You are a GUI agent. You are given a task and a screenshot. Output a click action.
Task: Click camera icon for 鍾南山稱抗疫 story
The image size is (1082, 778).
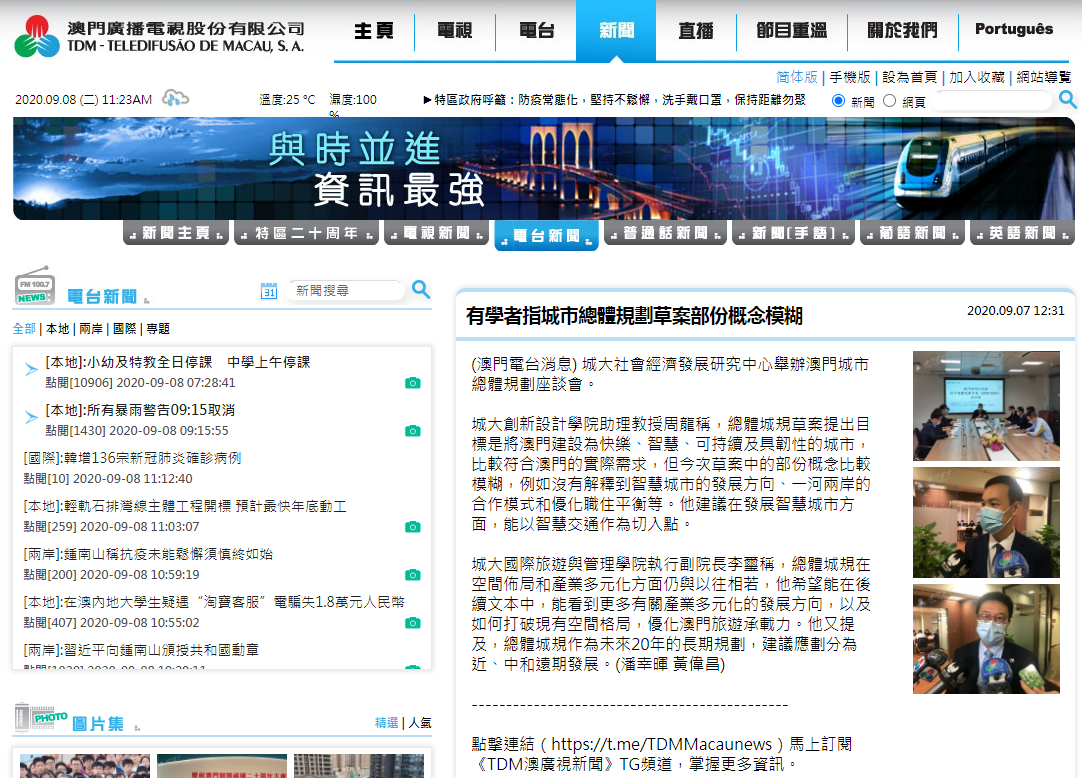pos(413,575)
